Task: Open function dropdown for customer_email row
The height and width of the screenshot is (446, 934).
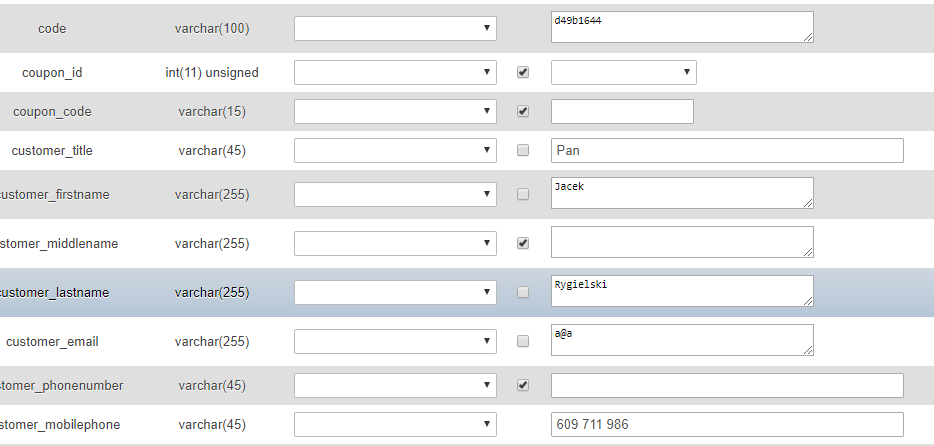Action: pyautogui.click(x=395, y=341)
